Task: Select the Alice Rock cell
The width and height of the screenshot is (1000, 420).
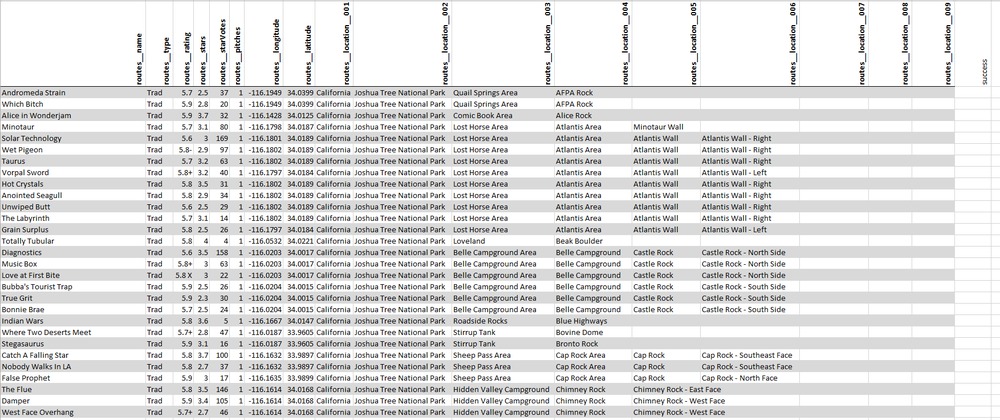Action: 592,116
